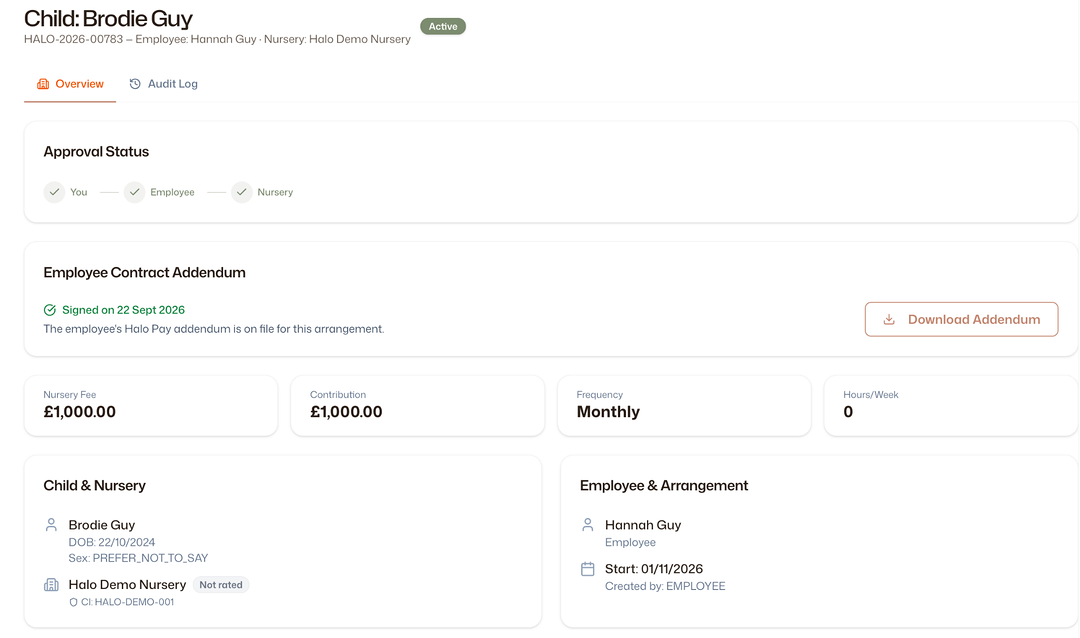1080x638 pixels.
Task: Click 'Signed on 22 Sept 2026' text
Action: [x=123, y=310]
